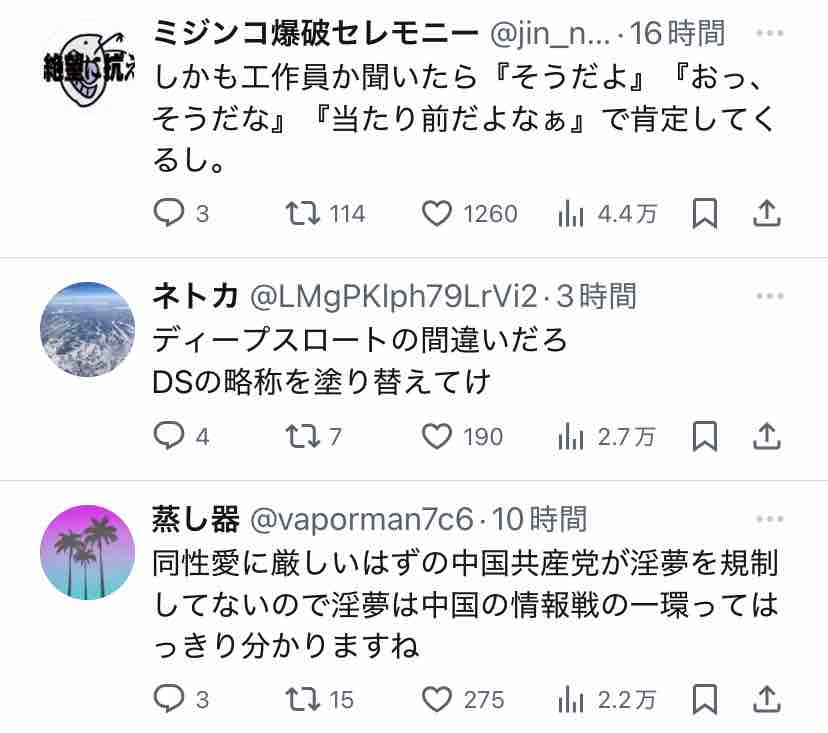
Task: Bookmark ネトカ's tweet
Action: click(x=704, y=436)
